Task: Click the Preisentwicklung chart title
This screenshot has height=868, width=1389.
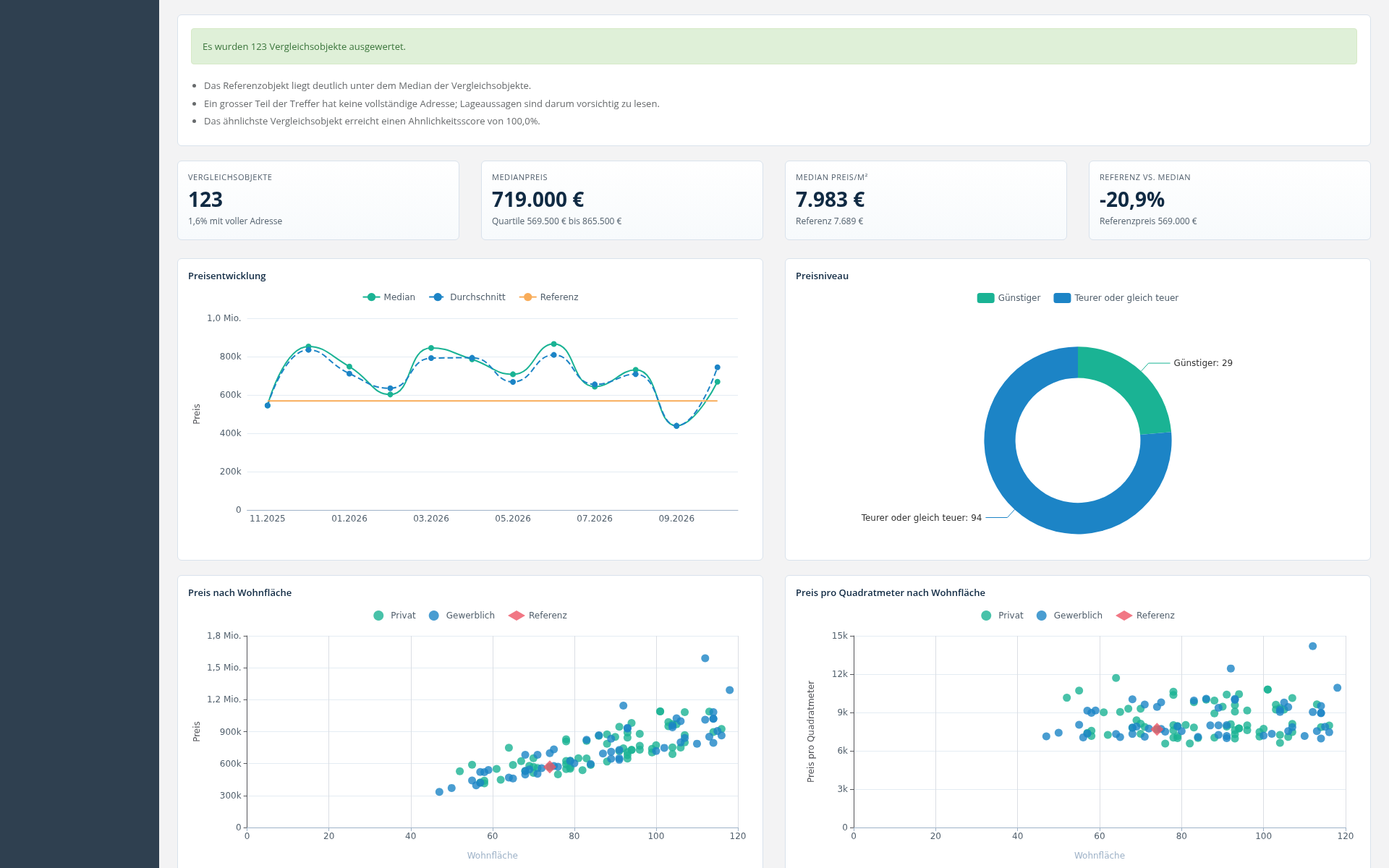Action: (226, 276)
